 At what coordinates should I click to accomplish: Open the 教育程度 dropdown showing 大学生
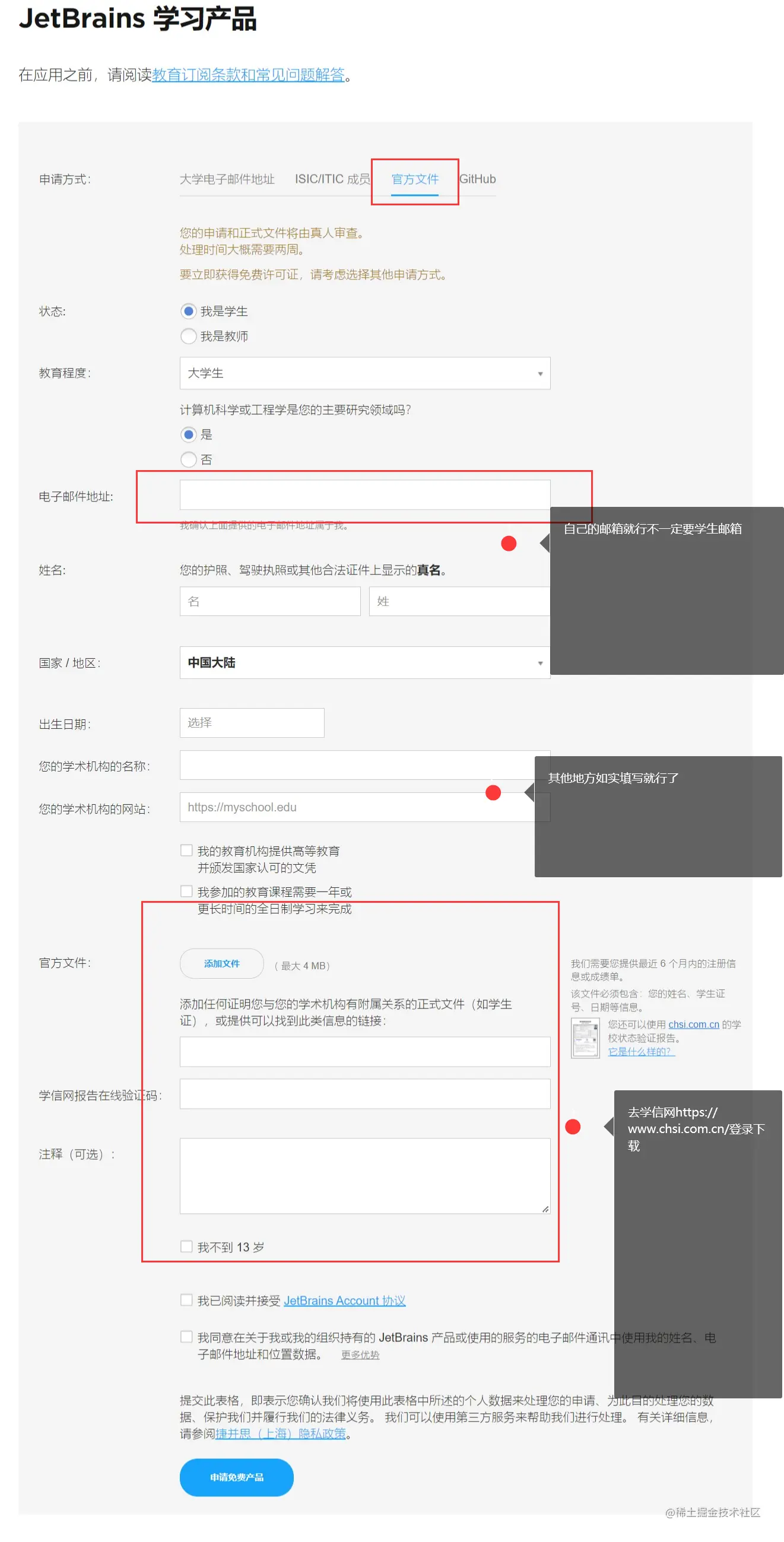364,373
